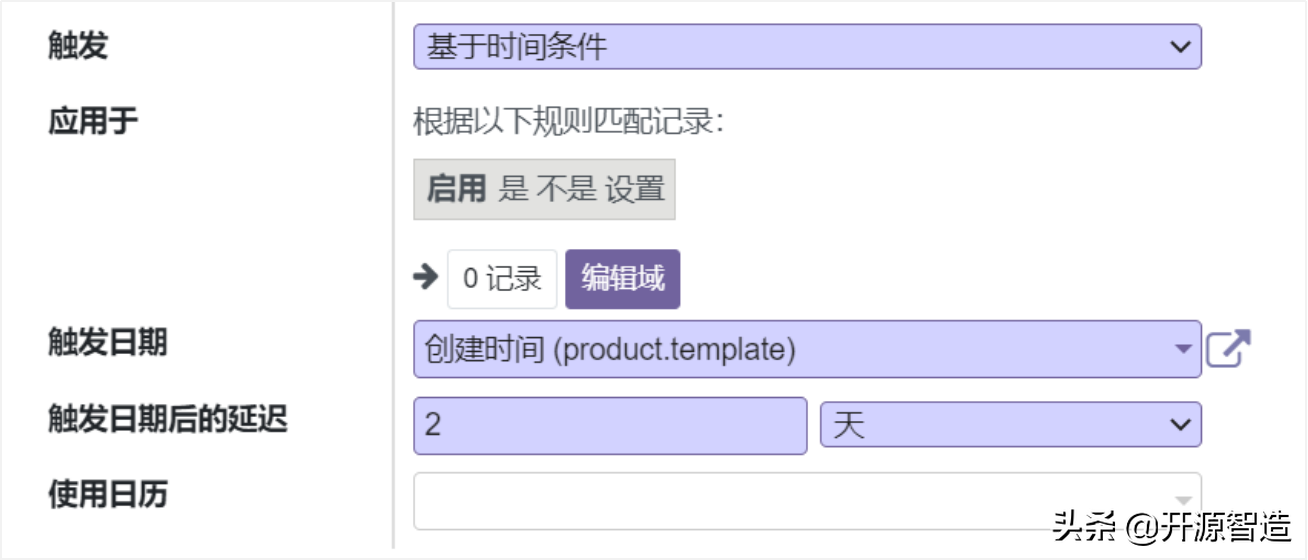1308x560 pixels.
Task: Click the 启用 是 不是 设置 domain tag
Action: tap(544, 189)
